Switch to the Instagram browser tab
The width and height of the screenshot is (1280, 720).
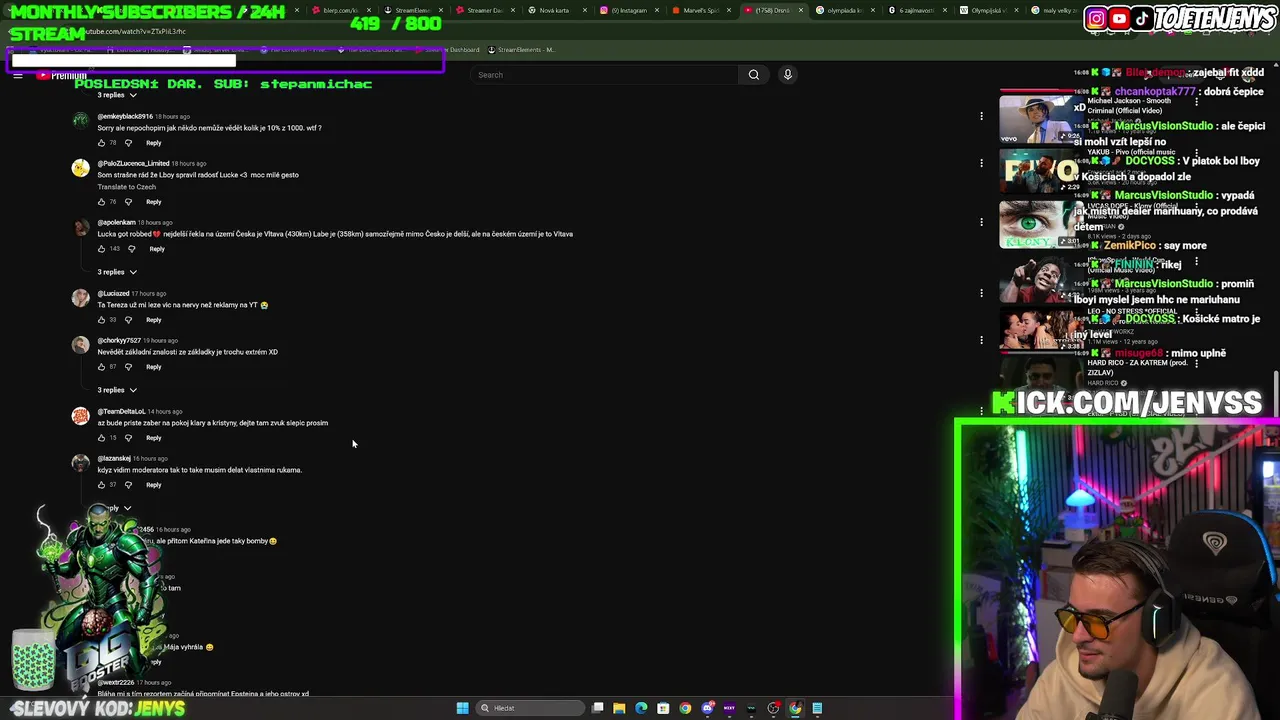click(628, 10)
